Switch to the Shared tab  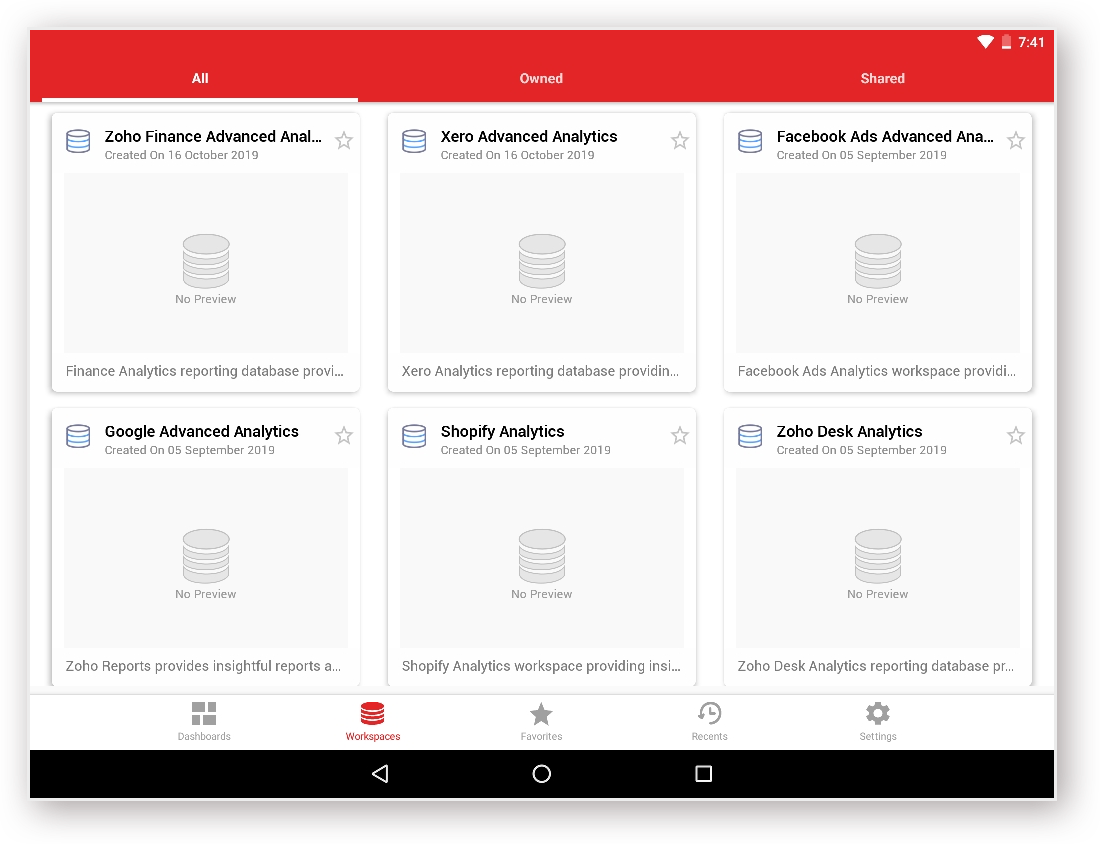(x=883, y=79)
